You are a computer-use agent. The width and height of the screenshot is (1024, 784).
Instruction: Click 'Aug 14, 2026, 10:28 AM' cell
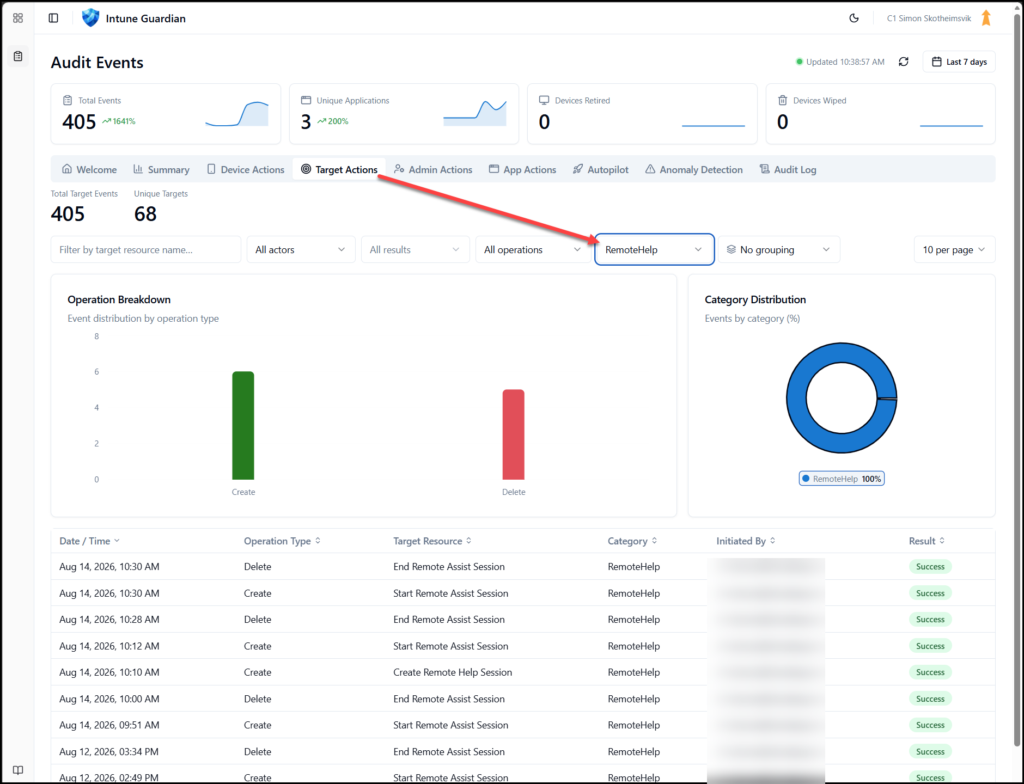109,619
